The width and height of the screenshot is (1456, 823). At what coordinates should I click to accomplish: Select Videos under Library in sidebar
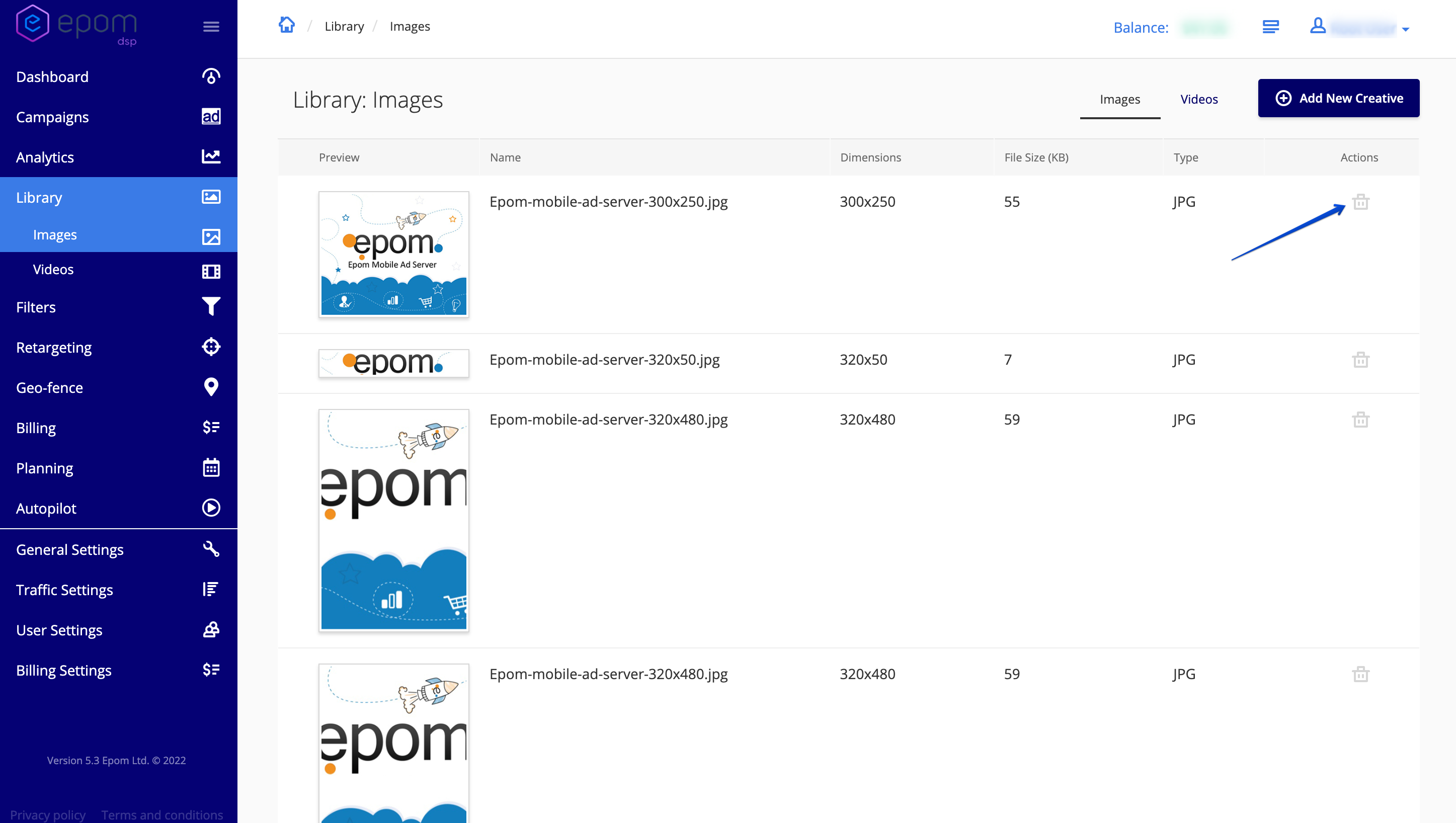[x=53, y=270]
